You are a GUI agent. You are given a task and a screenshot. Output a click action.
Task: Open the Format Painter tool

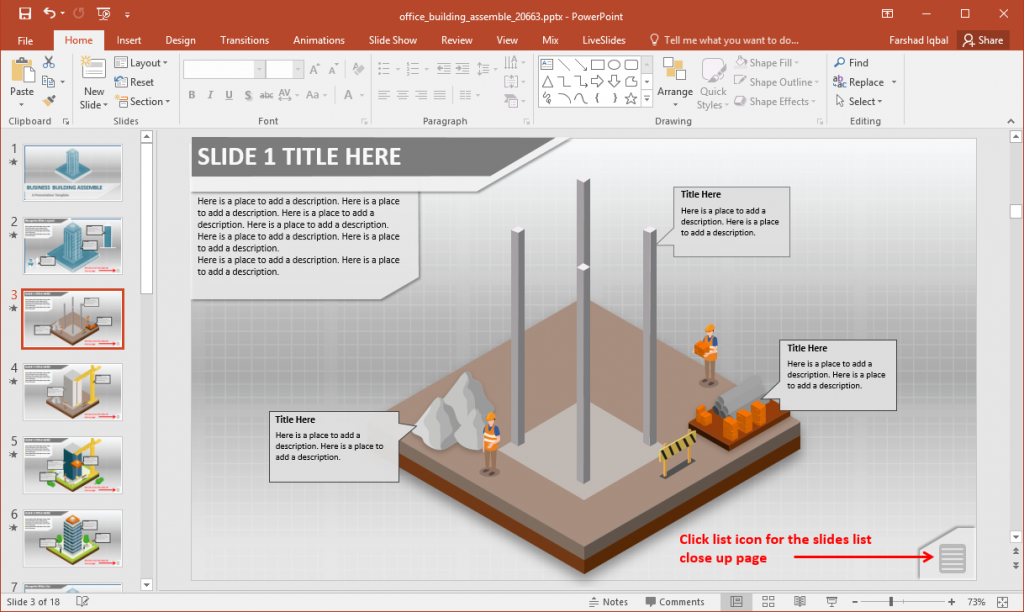coord(48,101)
